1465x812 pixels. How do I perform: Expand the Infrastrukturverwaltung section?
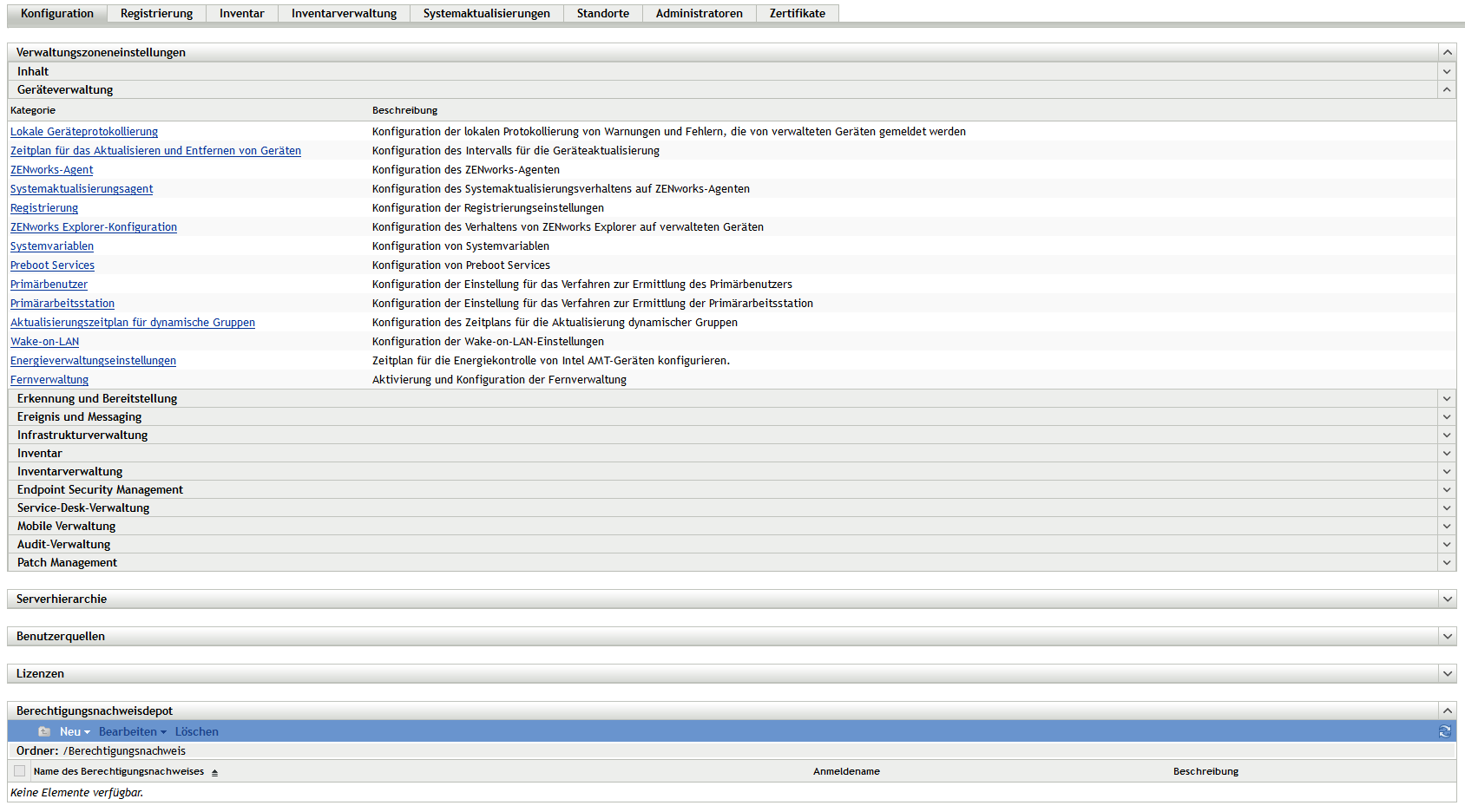pos(1447,435)
